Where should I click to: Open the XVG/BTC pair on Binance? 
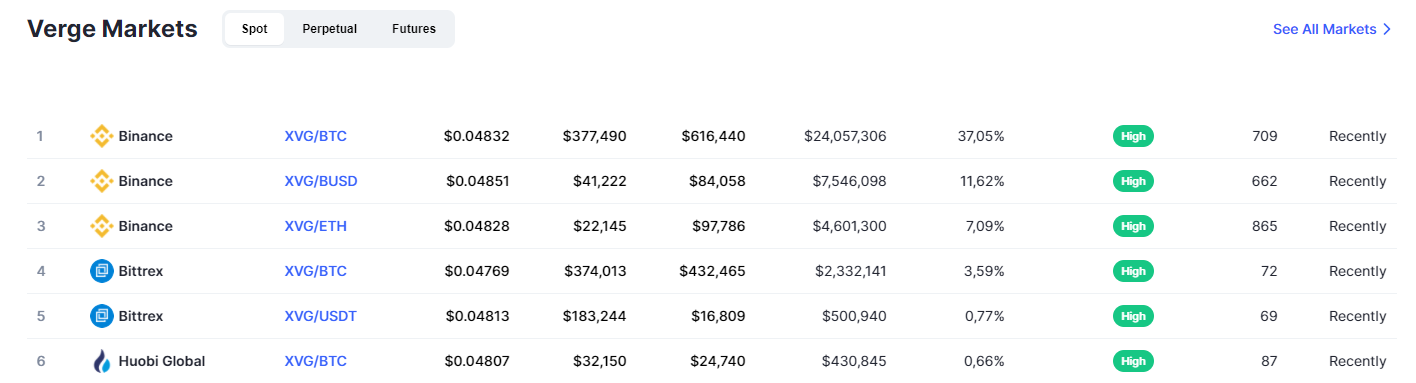tap(316, 136)
